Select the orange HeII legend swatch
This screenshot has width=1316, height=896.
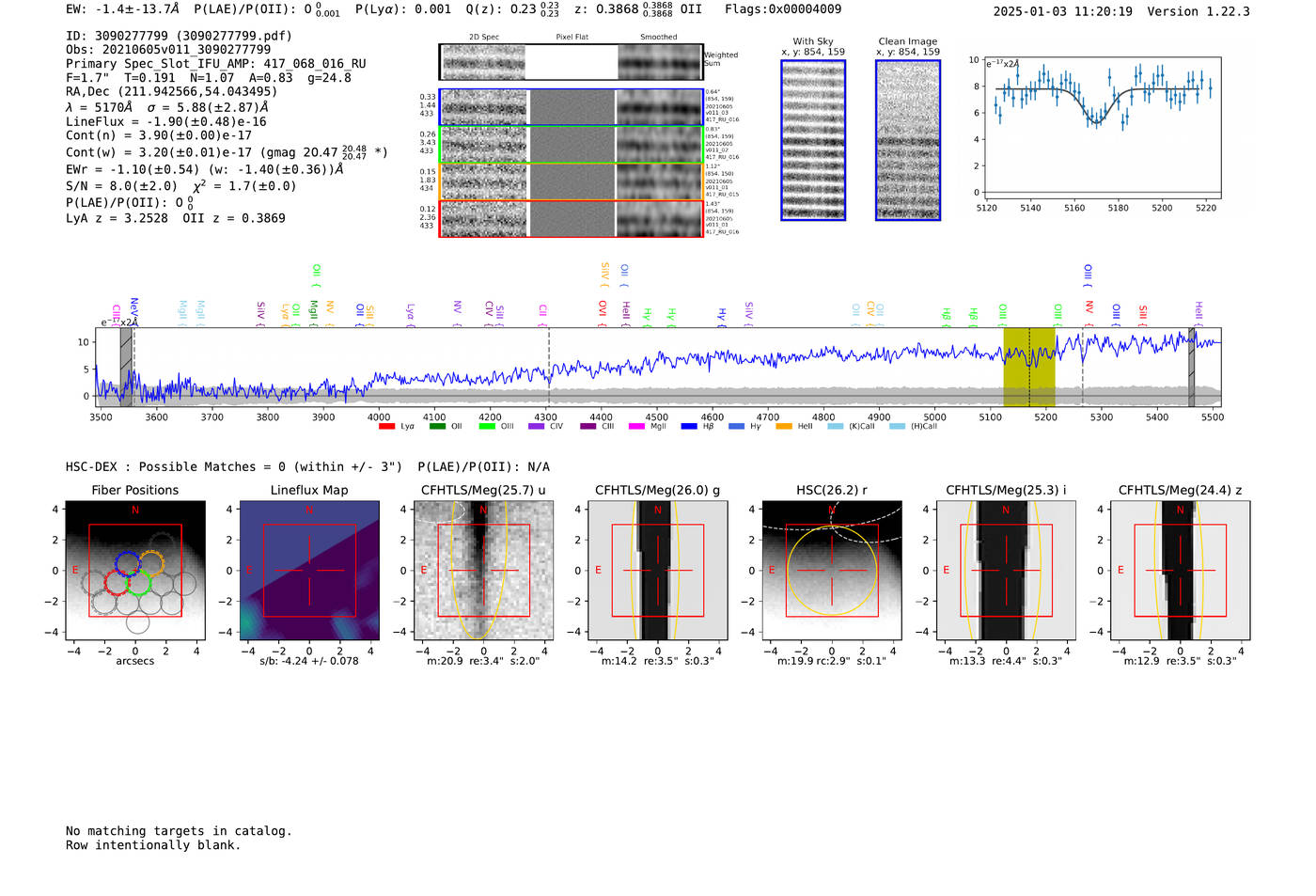(784, 426)
